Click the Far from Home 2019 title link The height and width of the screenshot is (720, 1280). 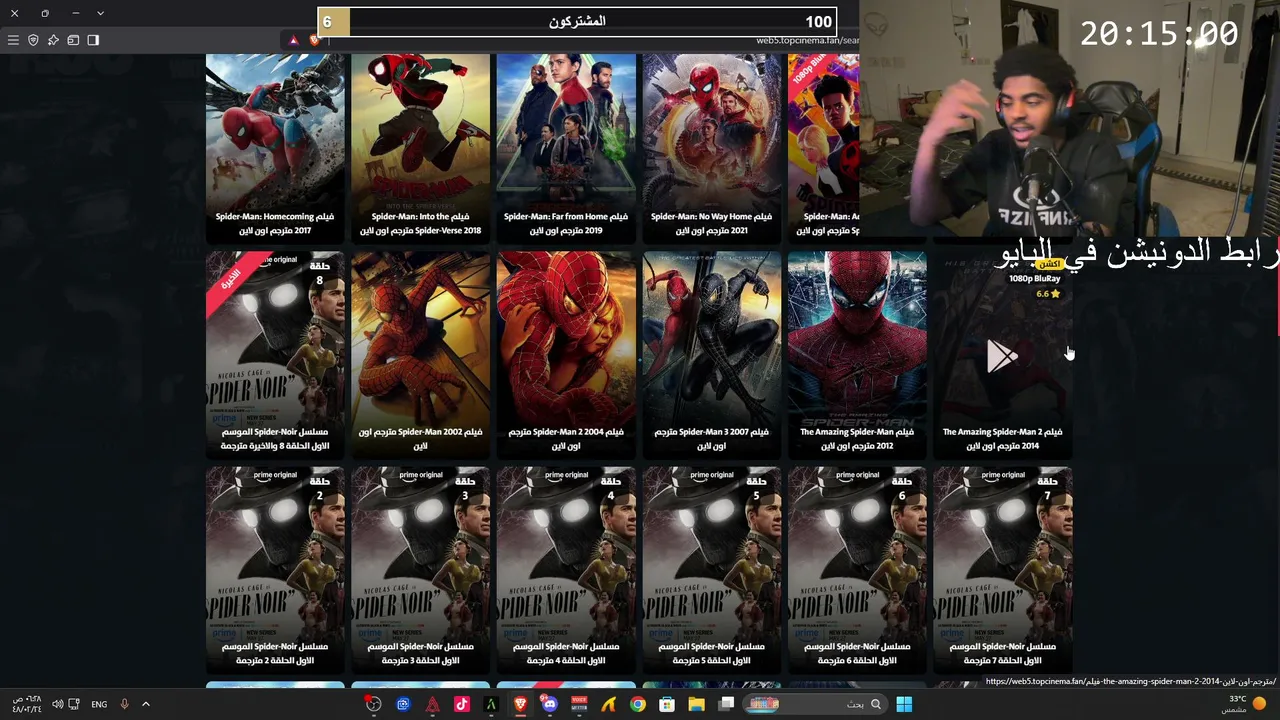[x=566, y=223]
